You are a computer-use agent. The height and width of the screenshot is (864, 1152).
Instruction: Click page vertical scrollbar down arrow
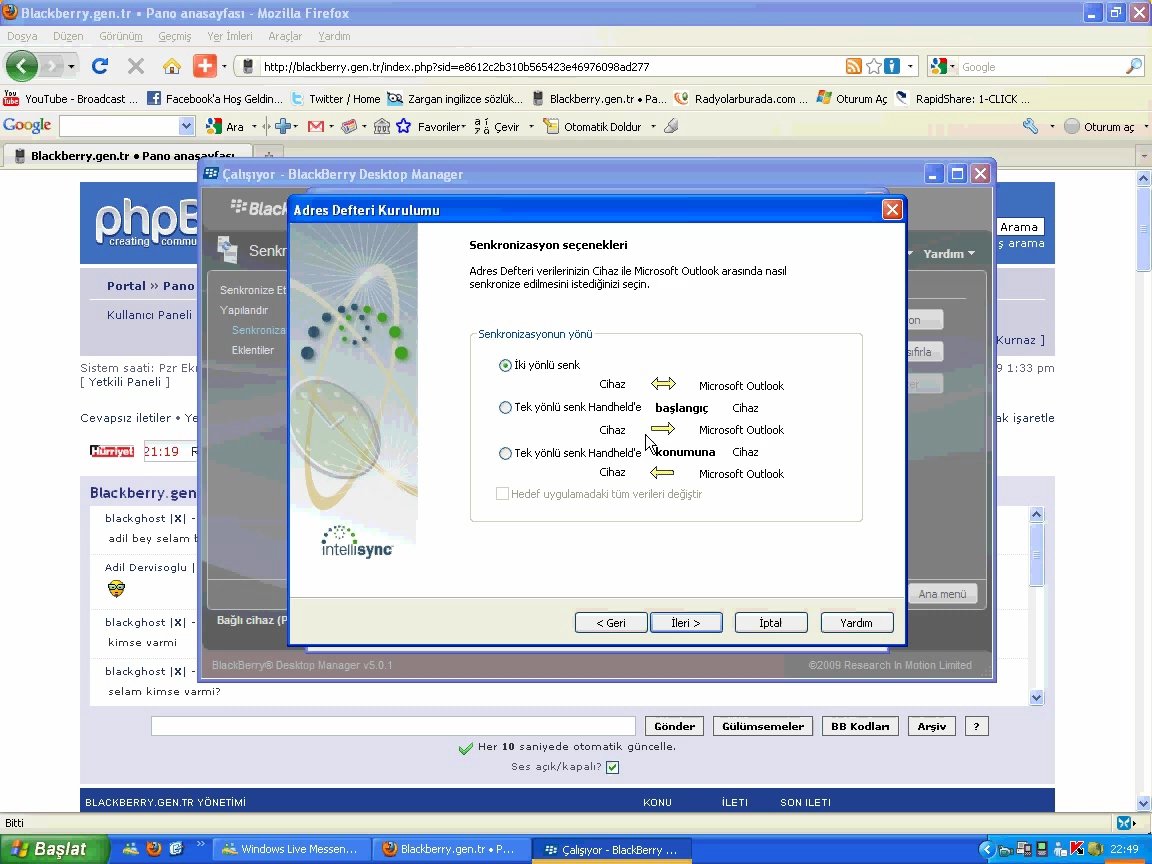click(x=1144, y=803)
